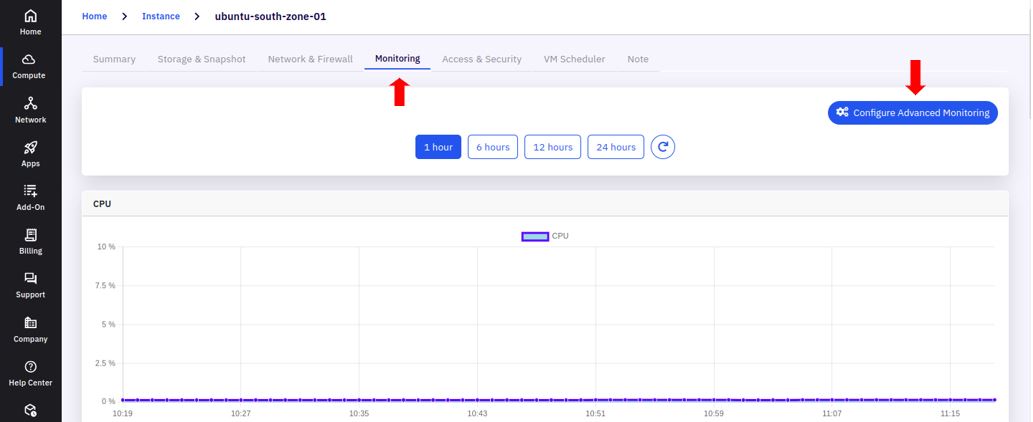Viewport: 1033px width, 422px height.
Task: Click the 11:15 time axis label
Action: coord(950,413)
